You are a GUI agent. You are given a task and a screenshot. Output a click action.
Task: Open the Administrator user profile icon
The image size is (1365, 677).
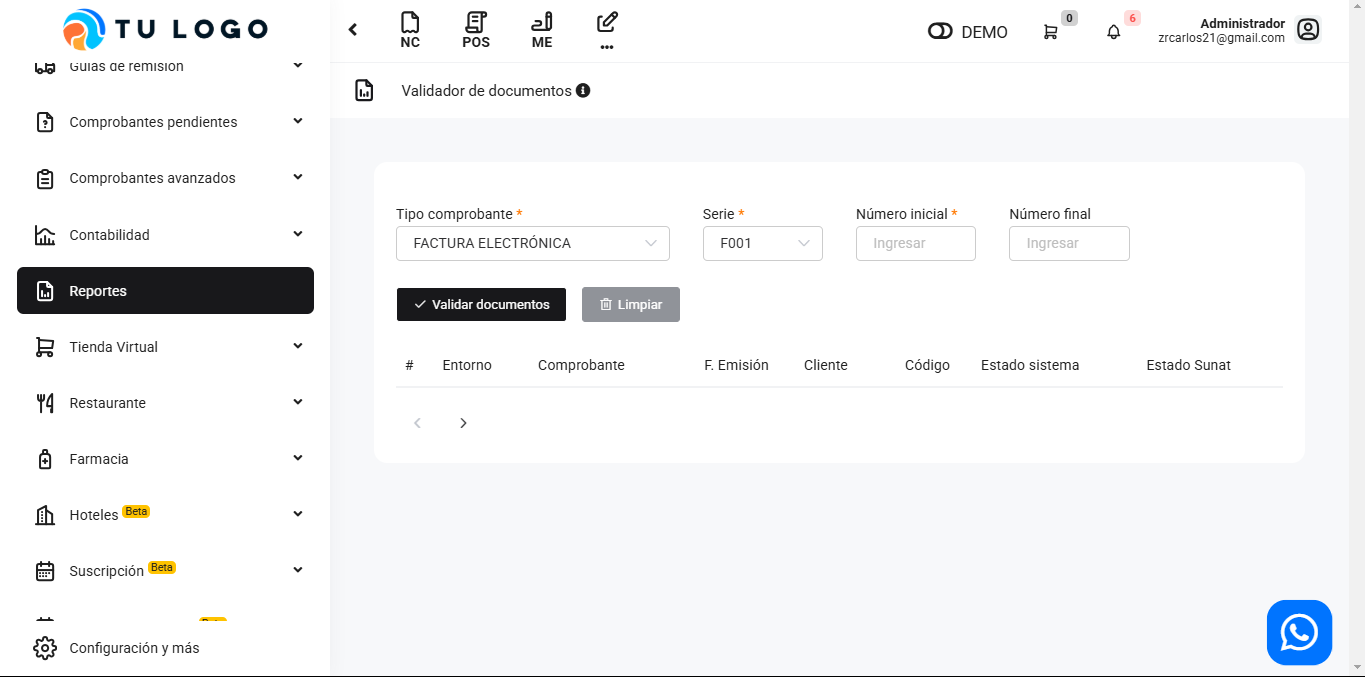[1308, 30]
